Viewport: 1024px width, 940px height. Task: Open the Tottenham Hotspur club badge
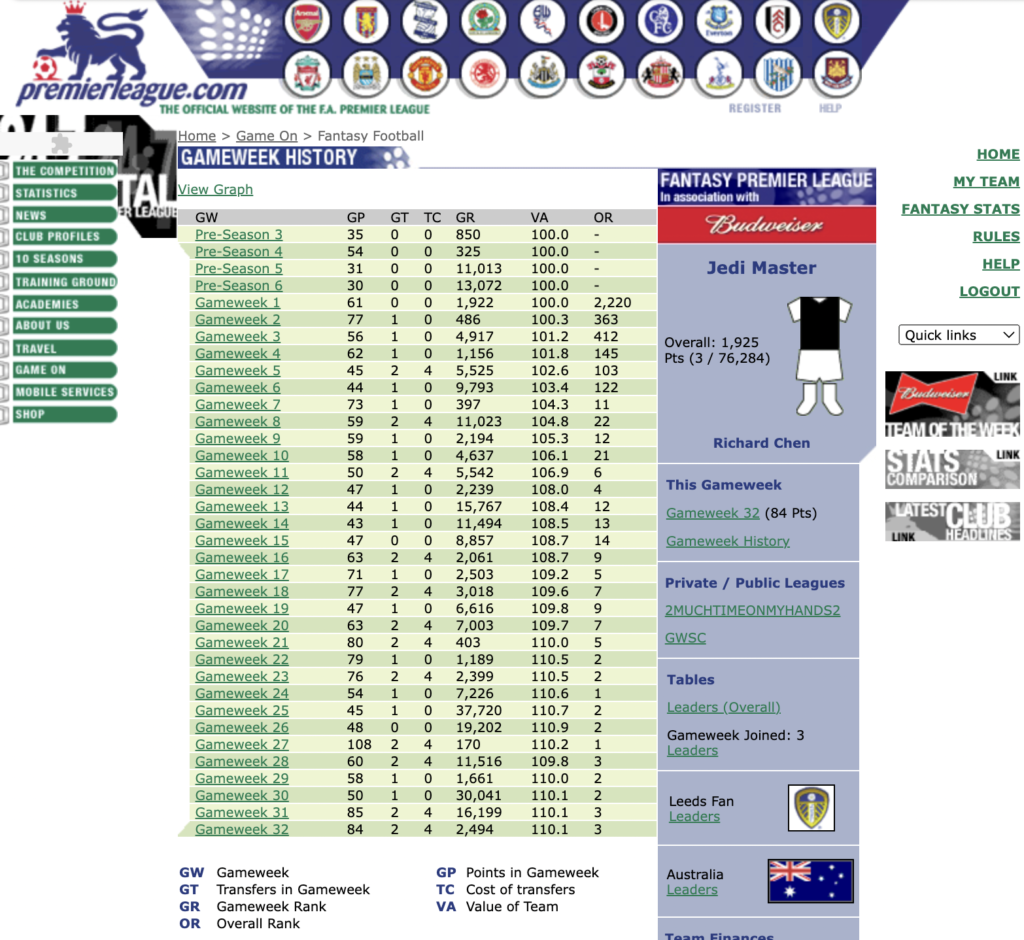(718, 73)
